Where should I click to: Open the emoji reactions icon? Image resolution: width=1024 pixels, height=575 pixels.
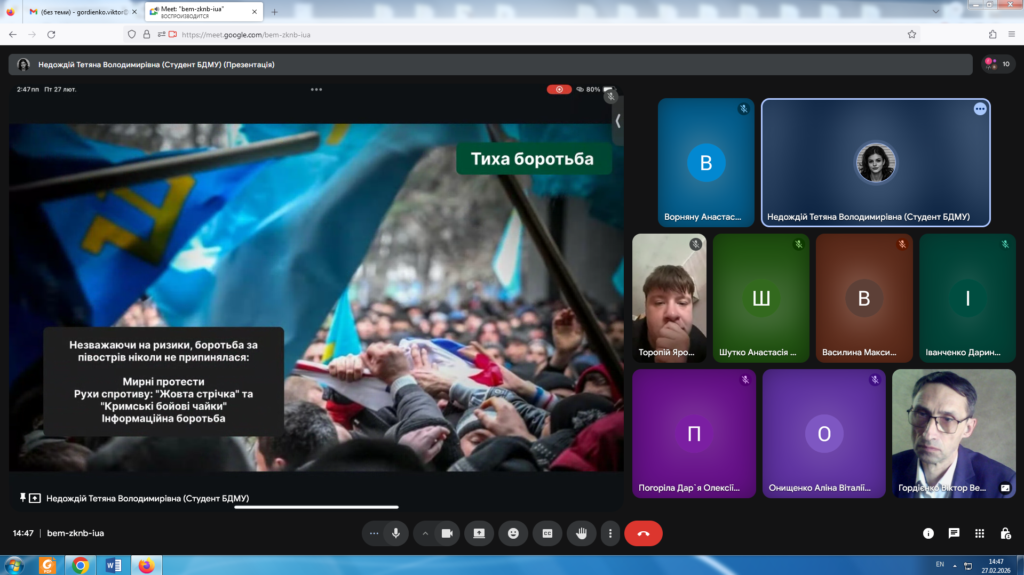(513, 534)
